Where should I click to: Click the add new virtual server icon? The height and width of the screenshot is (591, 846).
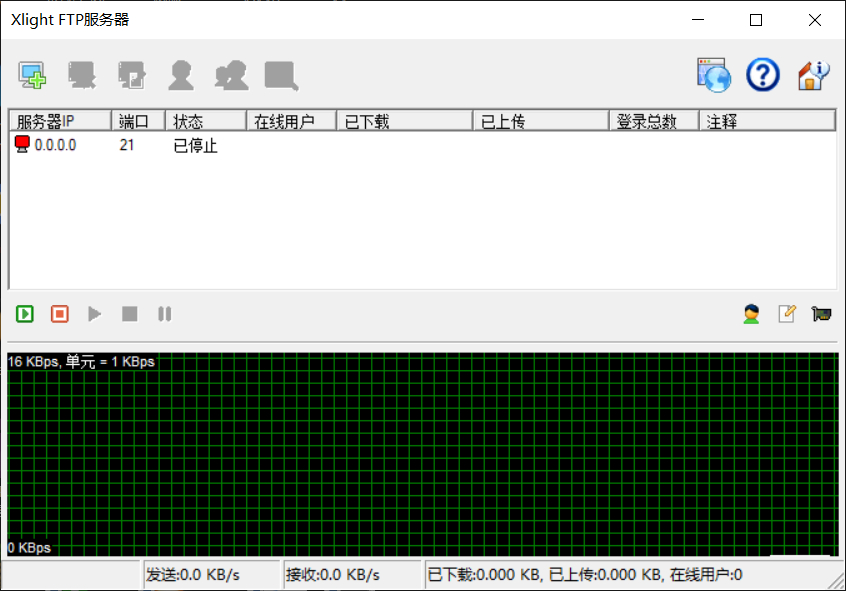[33, 75]
